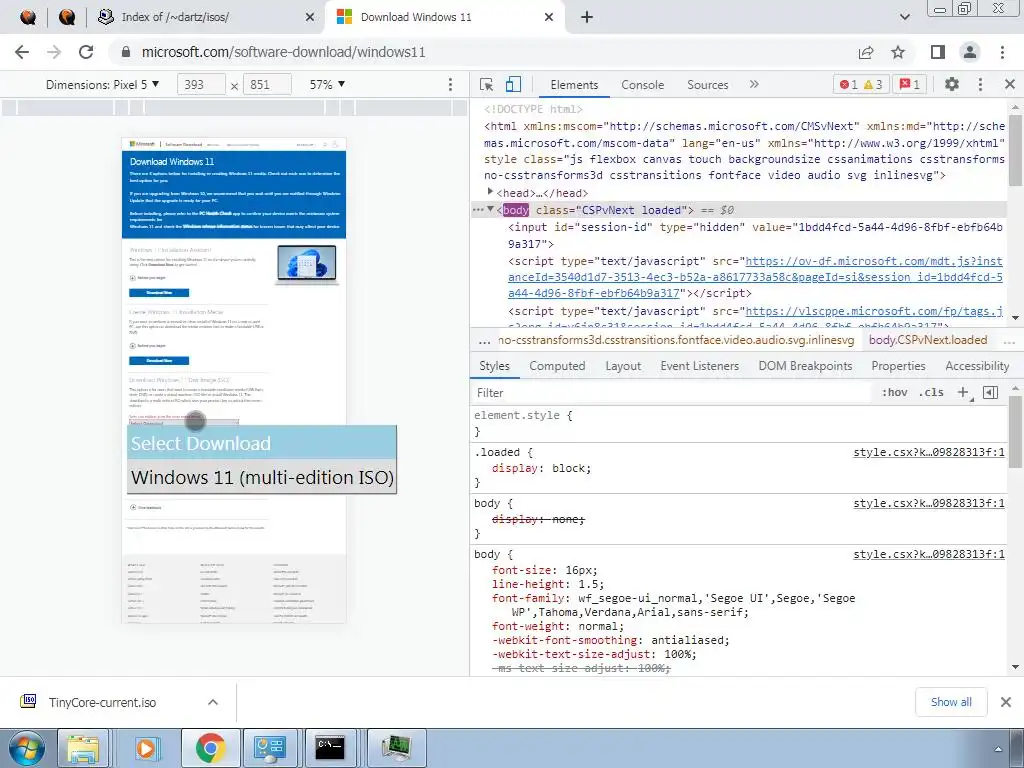Open the ov-df.microsoft.com mdt.js script link
1024x768 pixels.
coord(756,277)
